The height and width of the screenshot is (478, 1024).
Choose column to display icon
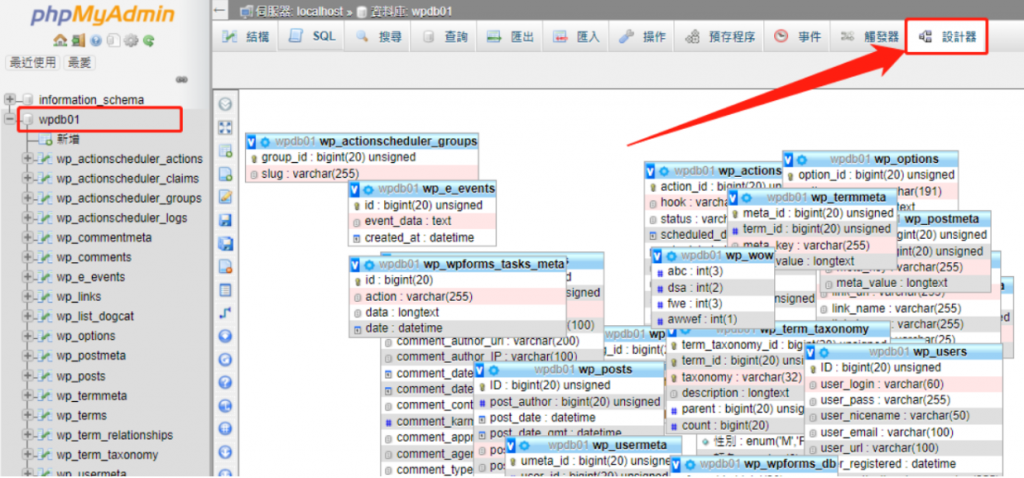click(225, 336)
